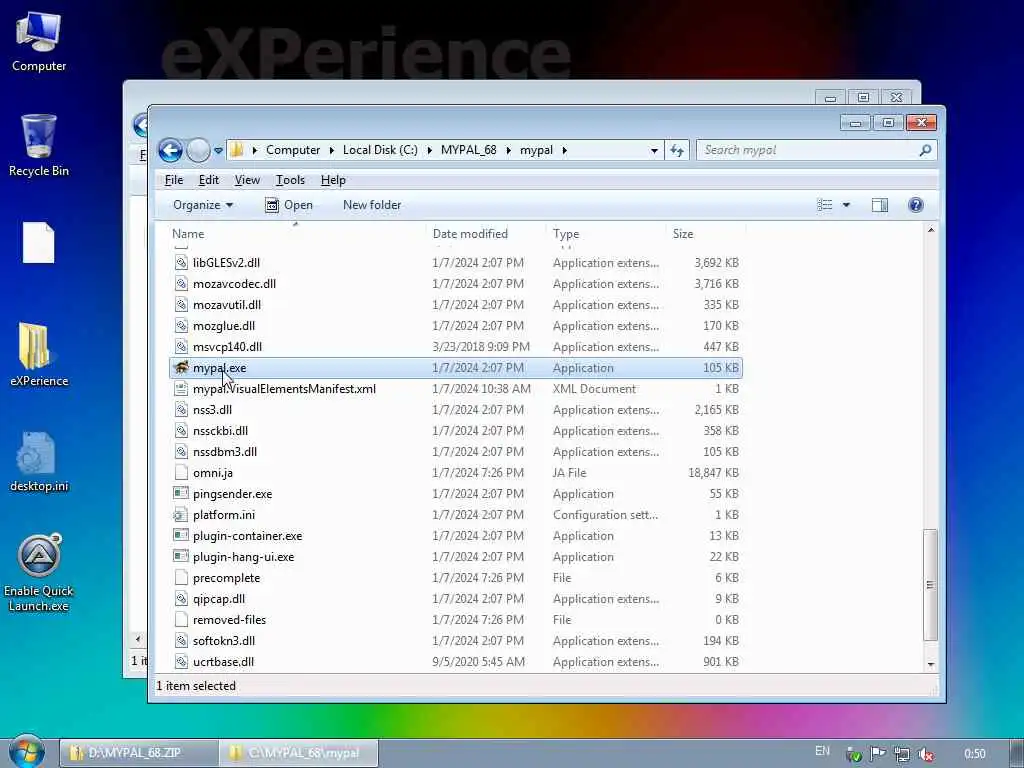Open the Edit menu

(x=208, y=180)
